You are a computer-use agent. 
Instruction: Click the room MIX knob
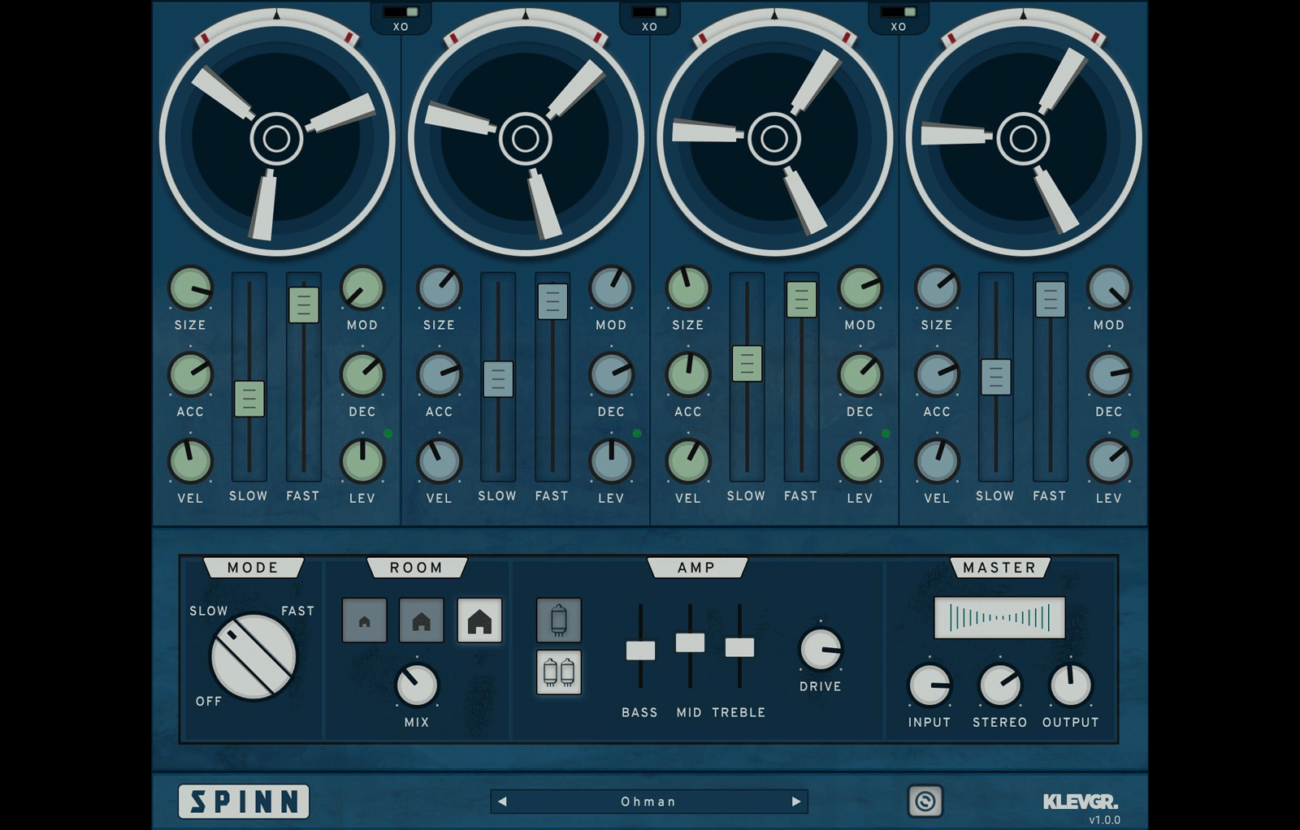point(417,685)
